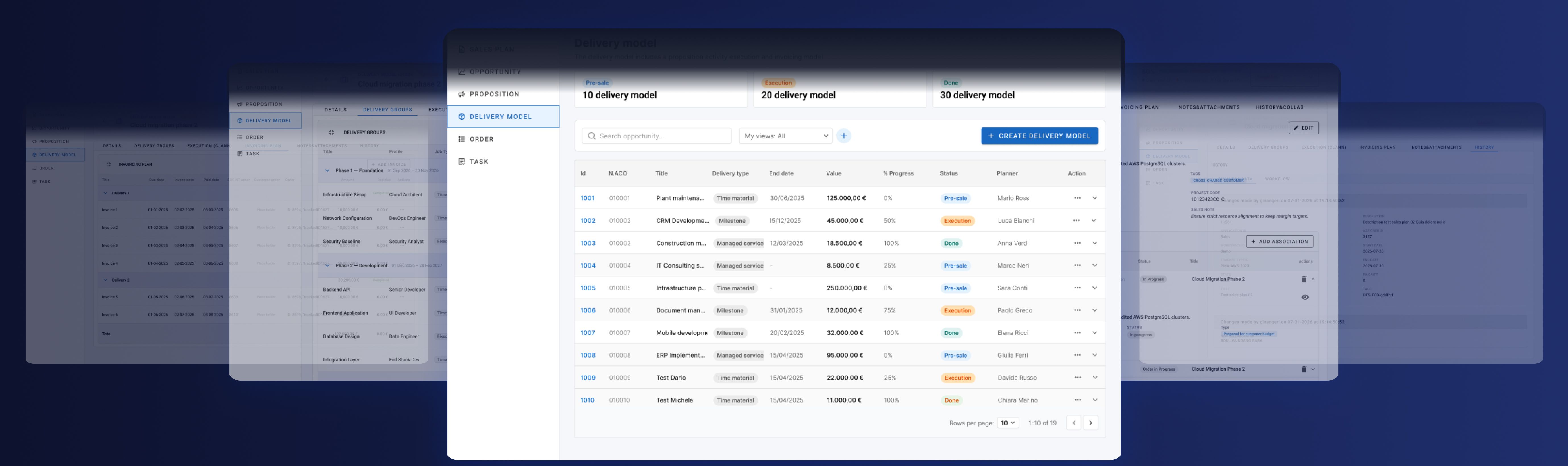Open three-dot actions for CRM Development row

click(1076, 221)
